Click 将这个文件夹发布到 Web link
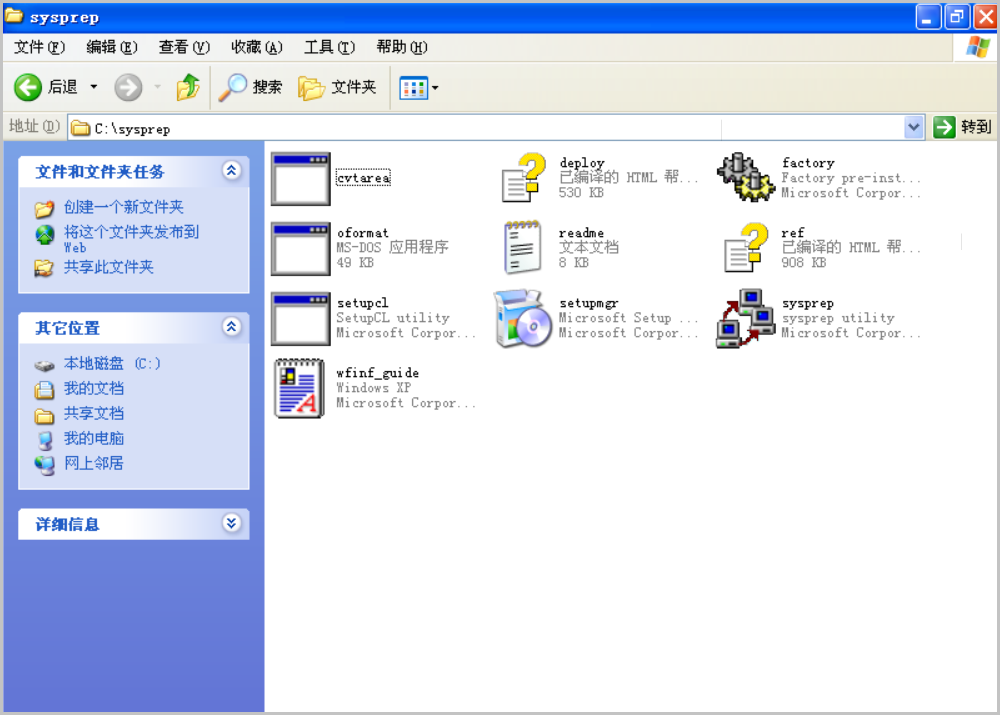This screenshot has width=1000, height=715. pyautogui.click(x=131, y=239)
